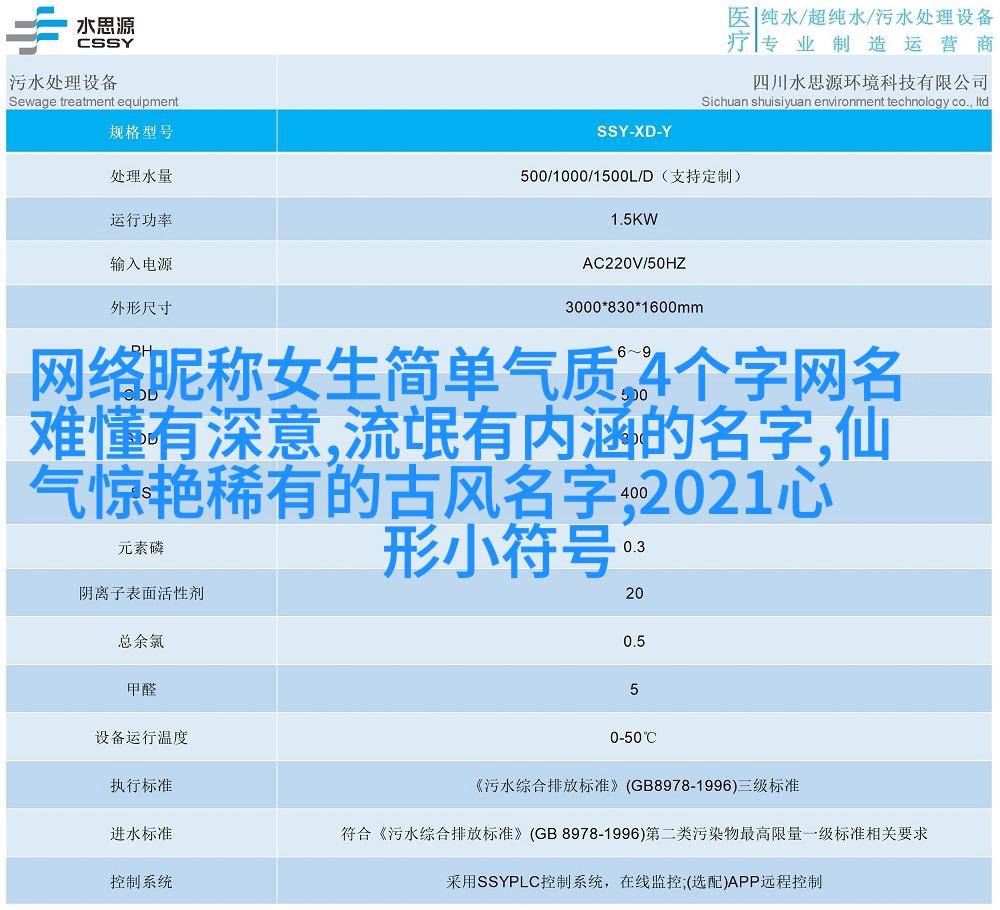Select the 执行标准 row label
Screen dimensions: 1000x910
[141, 786]
